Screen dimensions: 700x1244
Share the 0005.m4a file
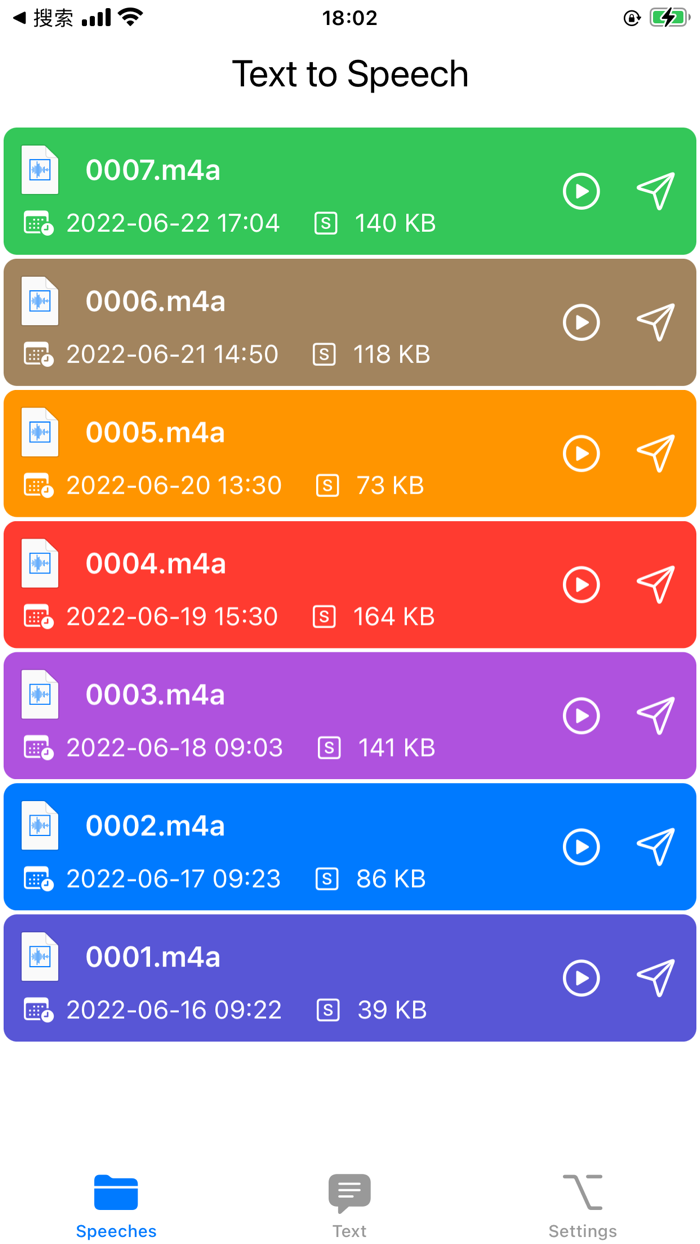655,454
